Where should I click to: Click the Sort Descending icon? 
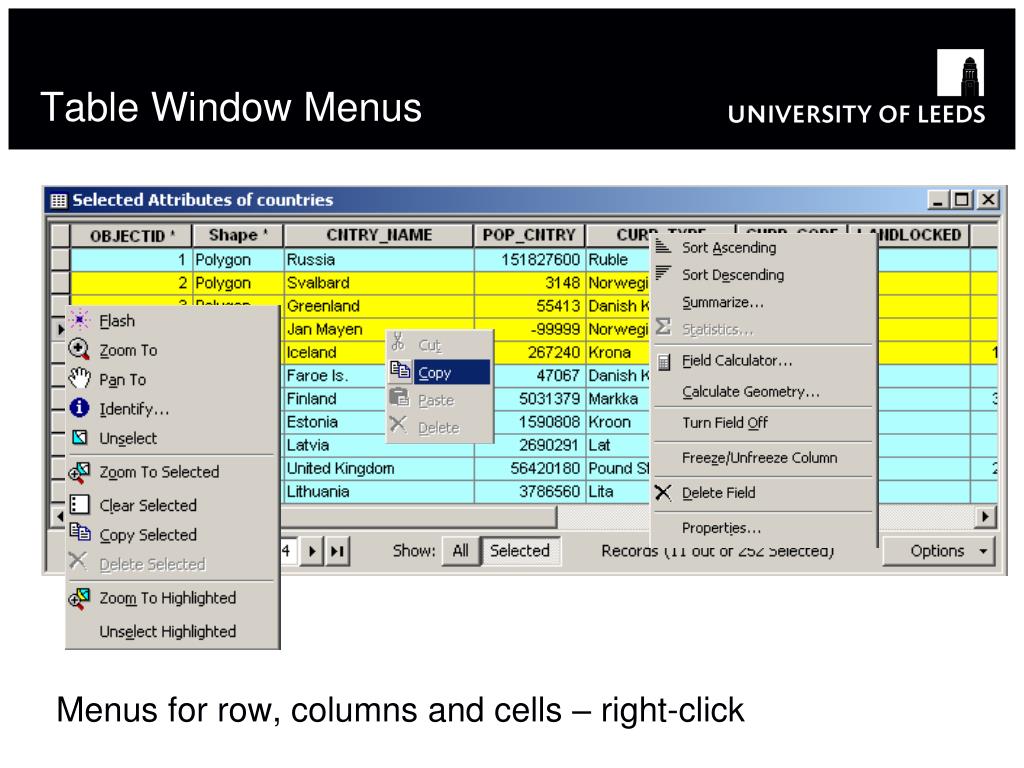coord(663,272)
